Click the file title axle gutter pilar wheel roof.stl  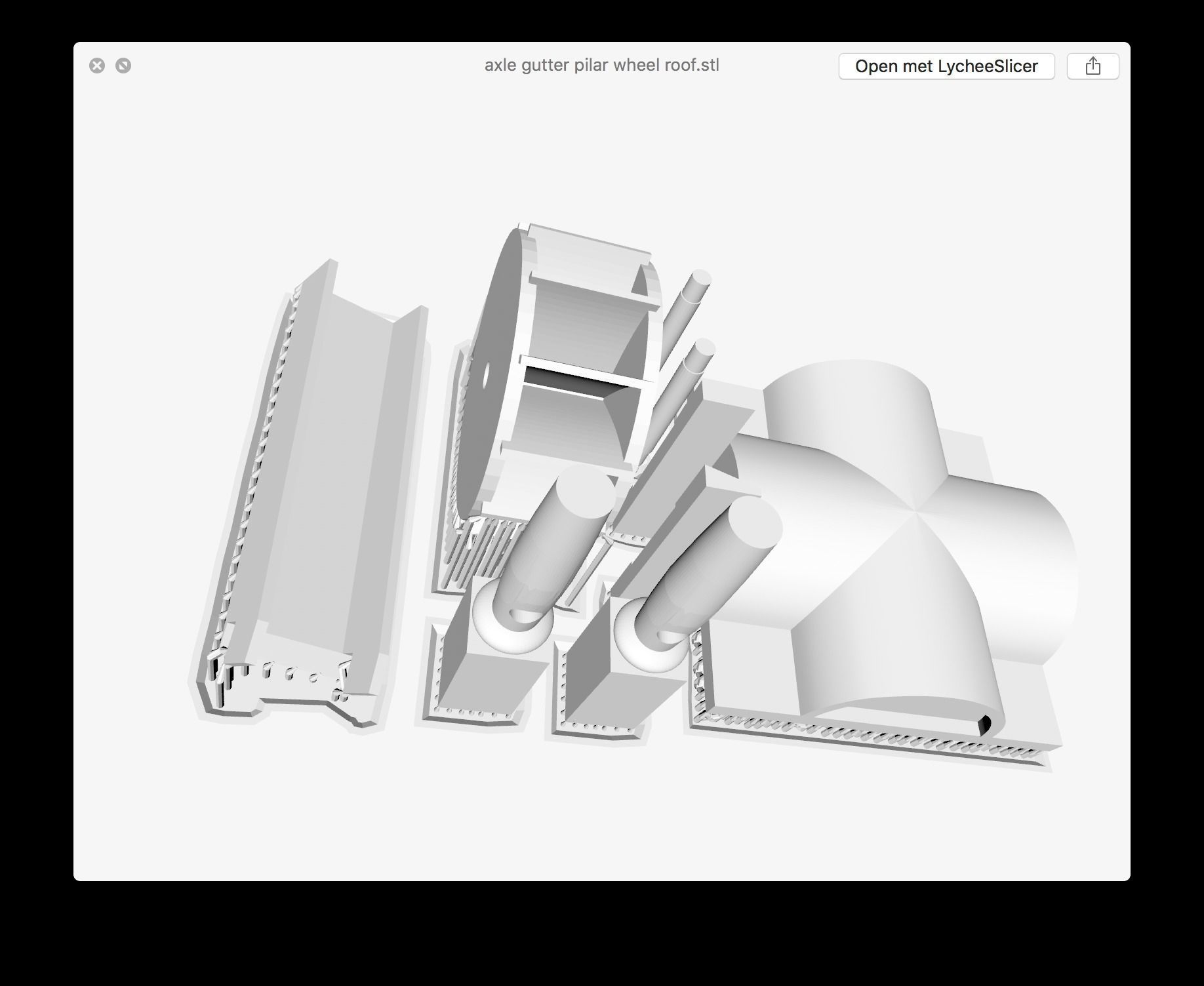point(601,66)
